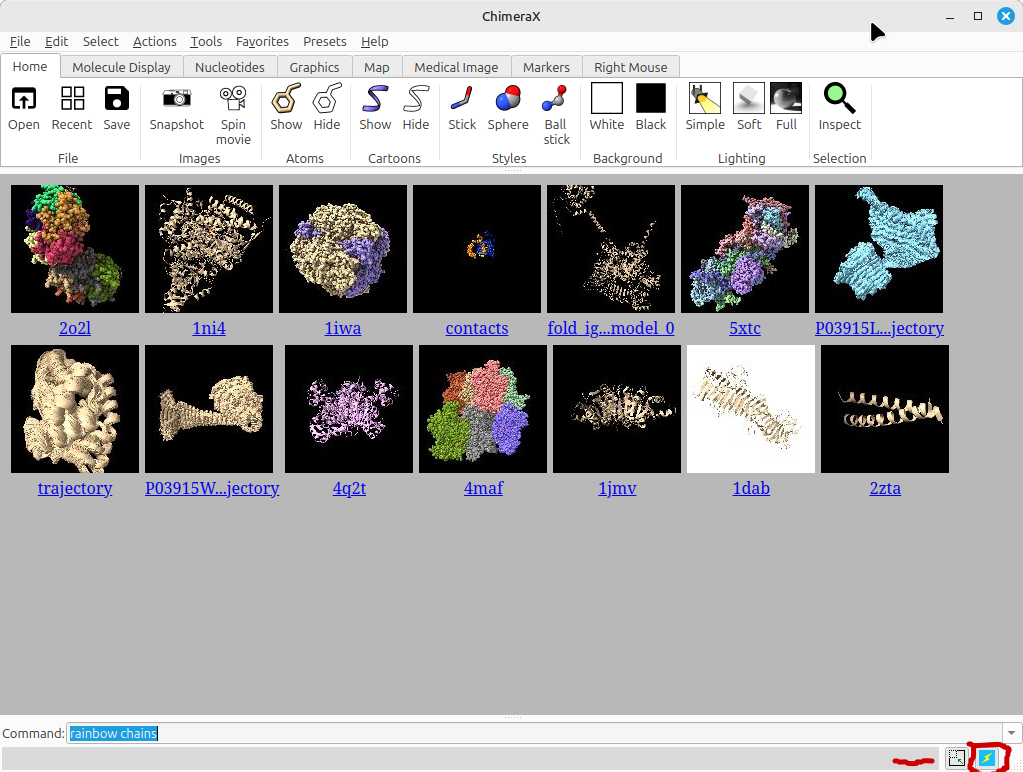
Task: Open the contacts link
Action: pos(477,328)
